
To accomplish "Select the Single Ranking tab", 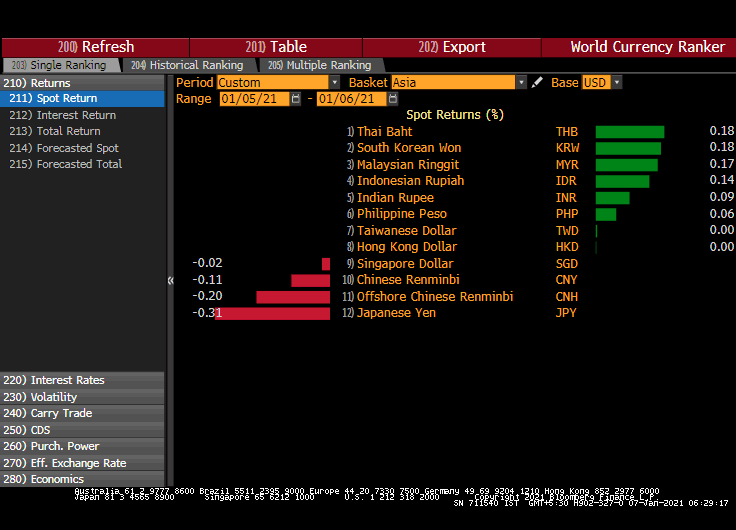I will tap(60, 65).
